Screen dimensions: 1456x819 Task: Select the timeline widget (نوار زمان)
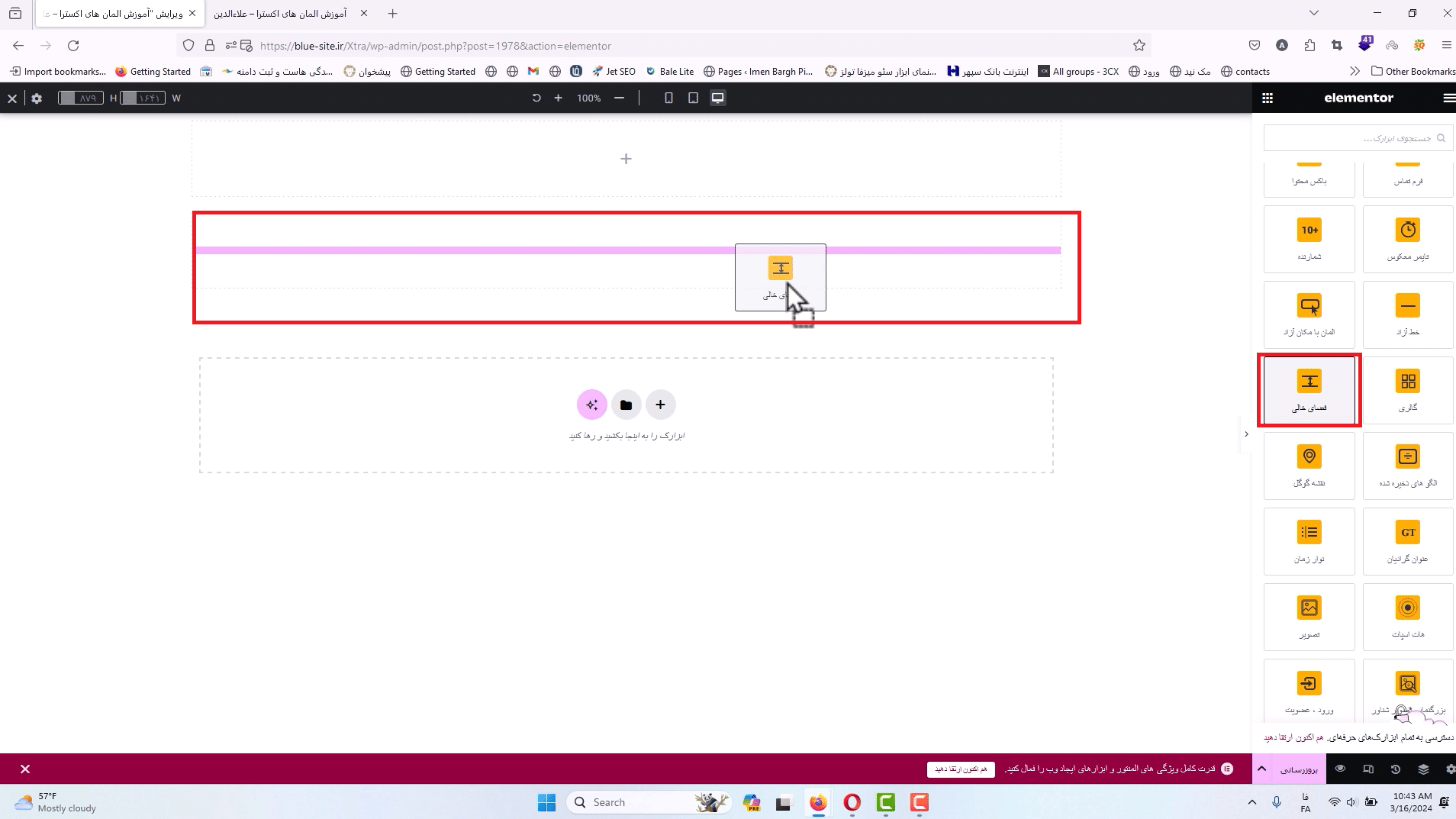[1309, 541]
